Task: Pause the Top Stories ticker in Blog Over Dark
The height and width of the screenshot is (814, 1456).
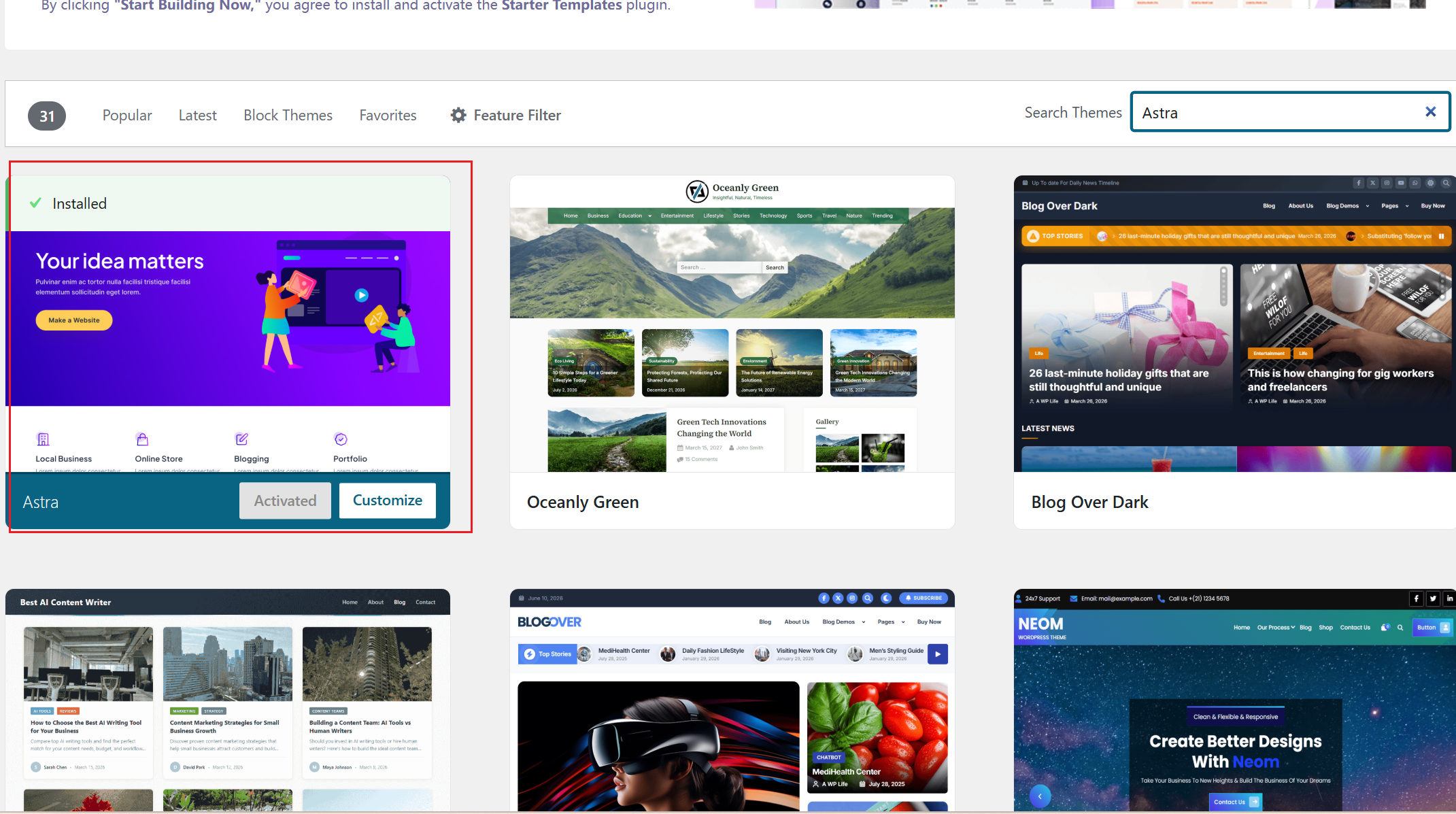Action: click(x=1441, y=236)
